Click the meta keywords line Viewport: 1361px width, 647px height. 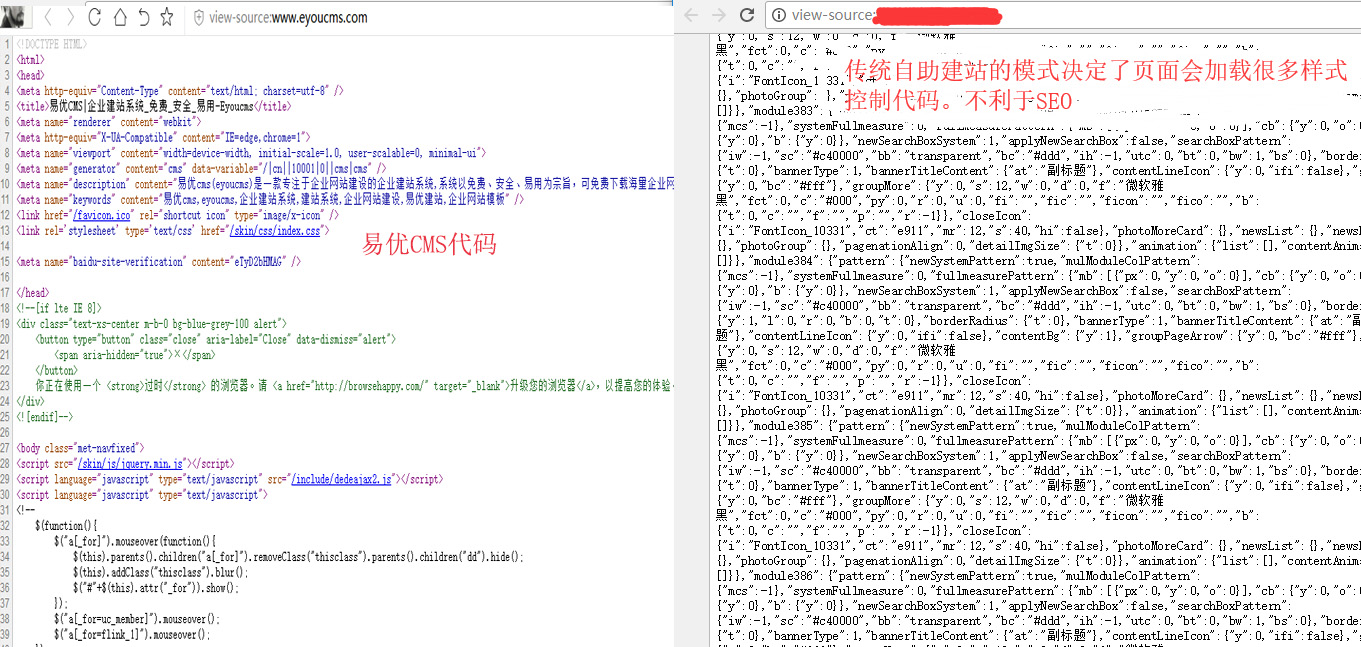(270, 199)
